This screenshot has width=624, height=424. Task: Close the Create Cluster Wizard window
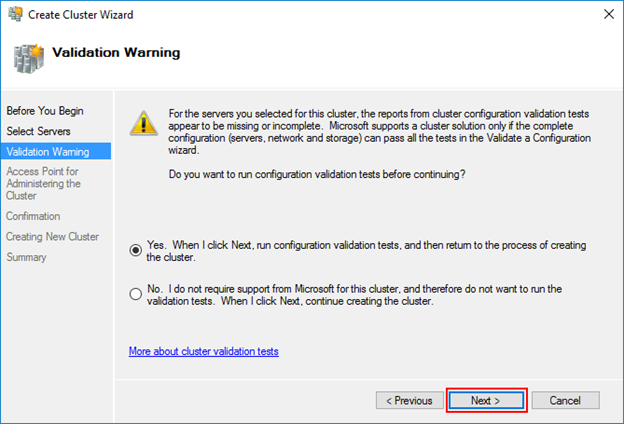click(x=608, y=14)
